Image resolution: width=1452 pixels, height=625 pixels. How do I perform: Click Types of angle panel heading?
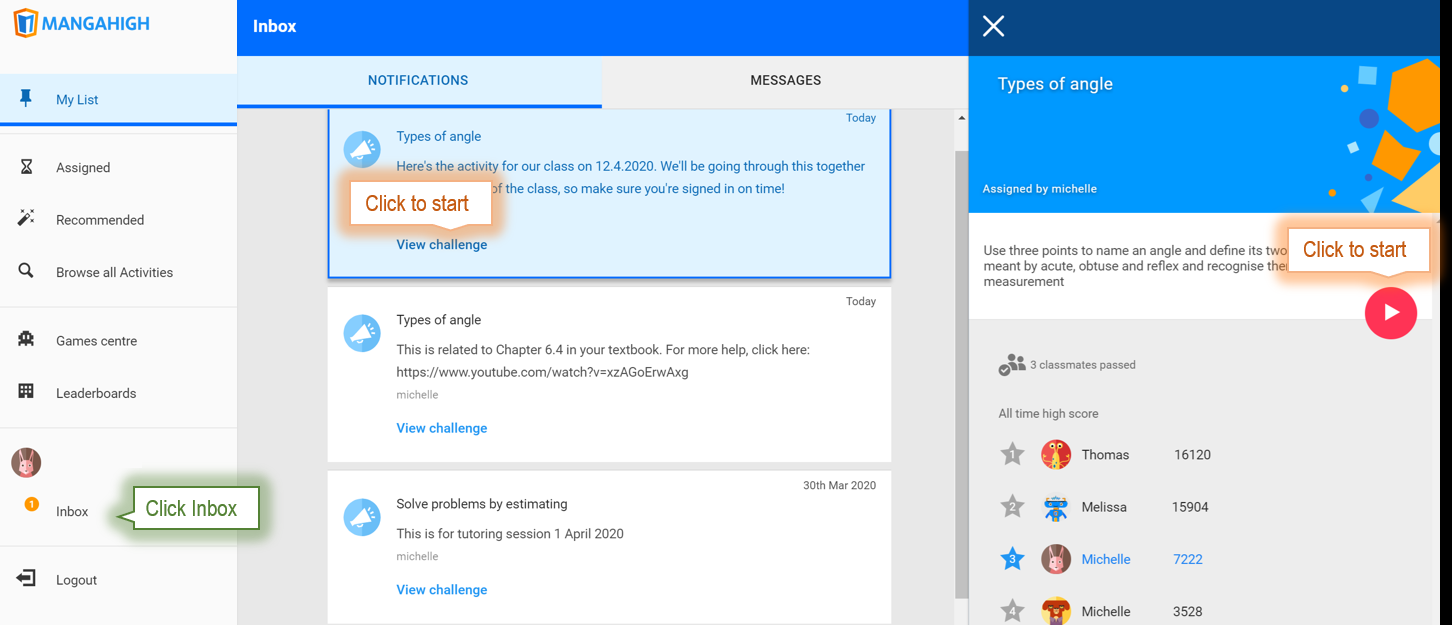pos(1055,84)
